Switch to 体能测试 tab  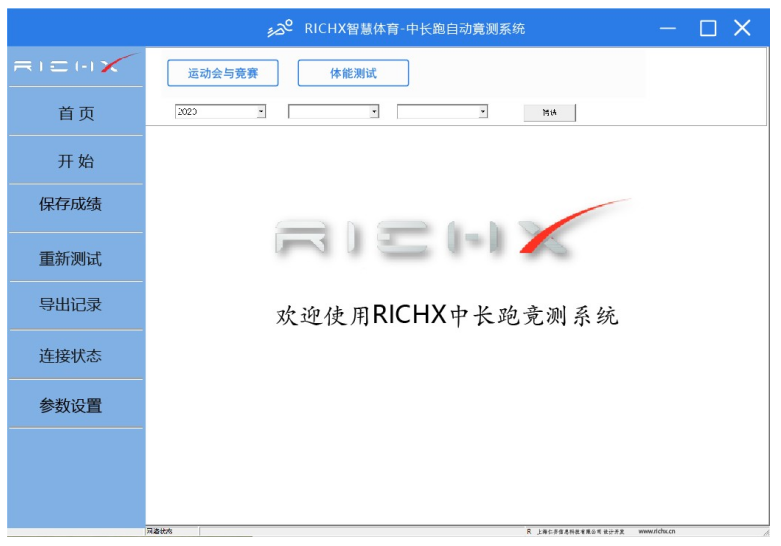point(353,73)
